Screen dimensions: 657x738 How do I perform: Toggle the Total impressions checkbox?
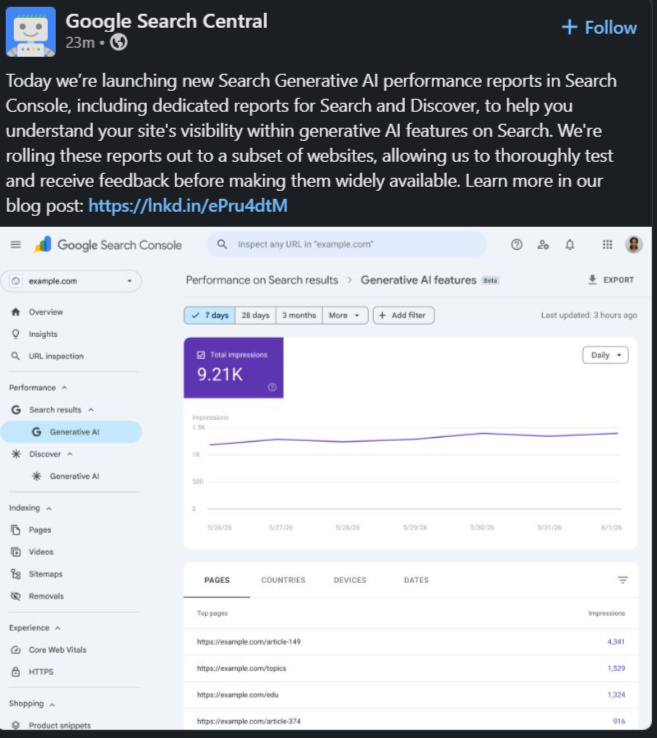[201, 355]
